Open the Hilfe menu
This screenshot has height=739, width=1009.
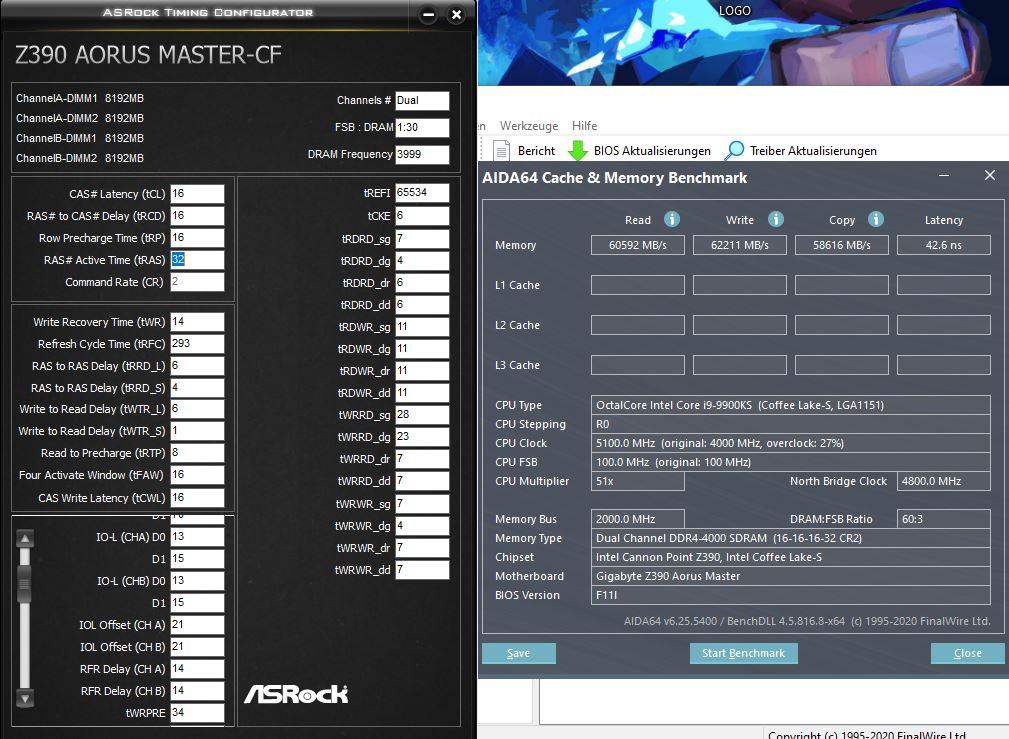pyautogui.click(x=584, y=126)
